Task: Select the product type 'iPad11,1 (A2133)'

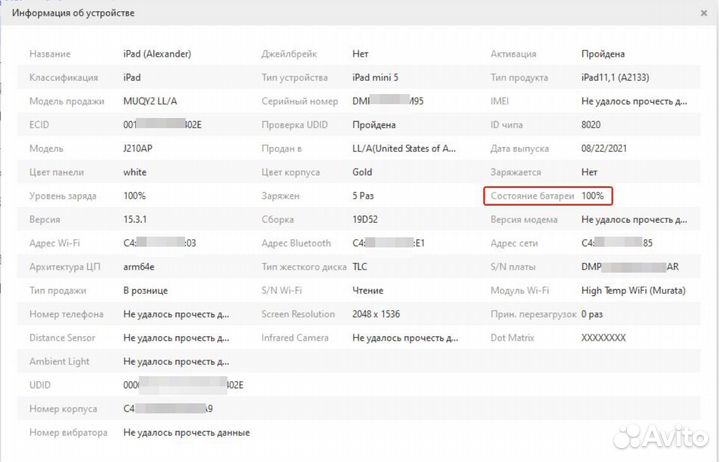Action: click(615, 78)
